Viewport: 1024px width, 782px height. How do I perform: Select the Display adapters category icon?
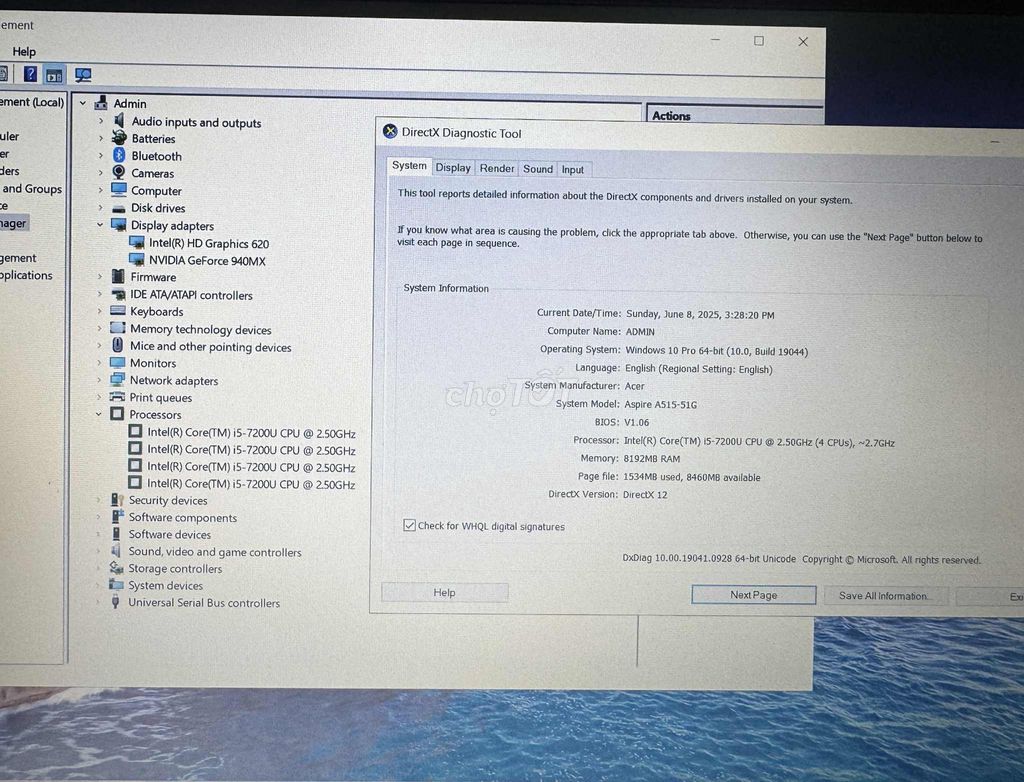[118, 225]
